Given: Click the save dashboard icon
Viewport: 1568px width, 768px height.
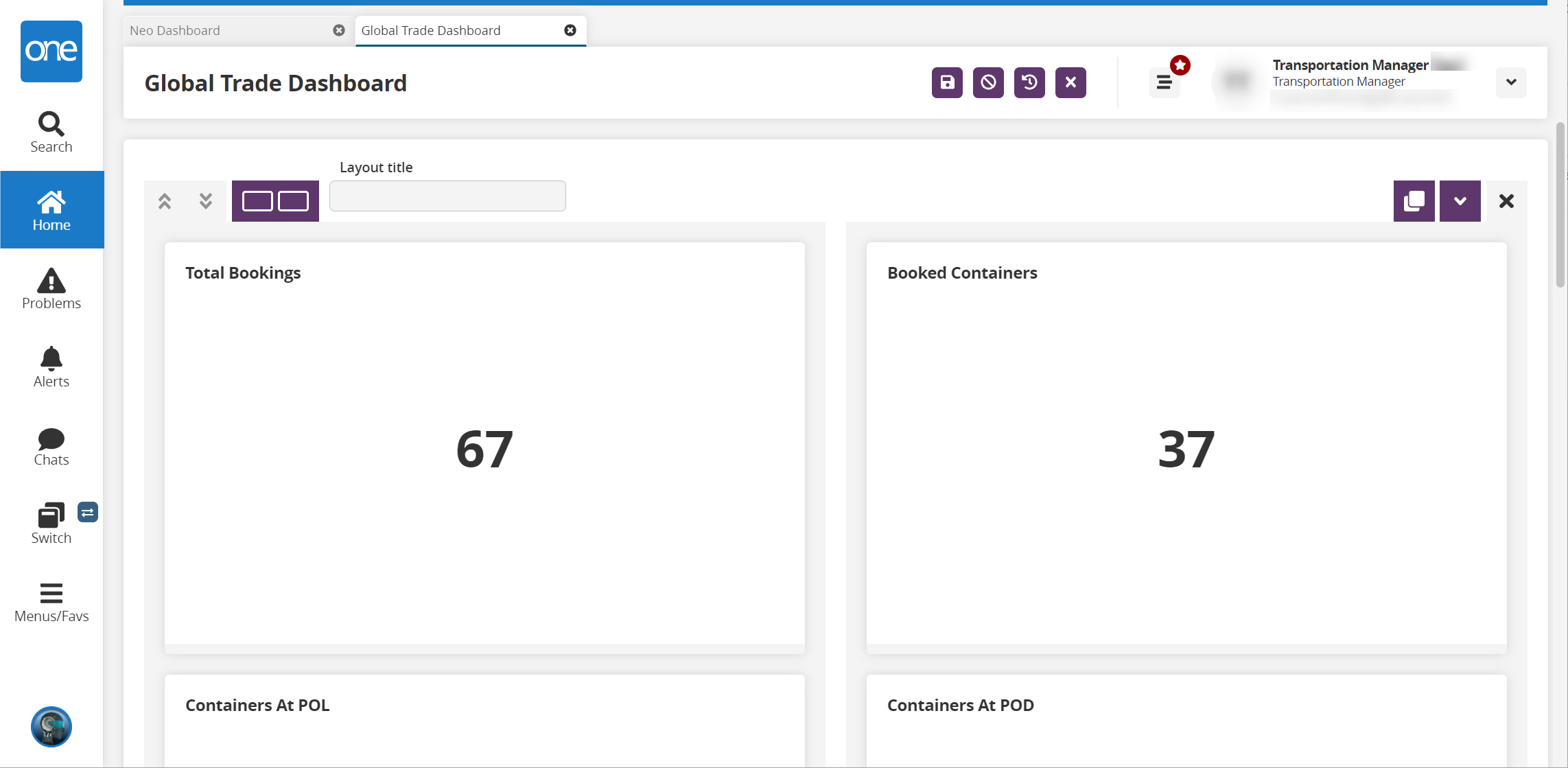Looking at the screenshot, I should [x=947, y=82].
